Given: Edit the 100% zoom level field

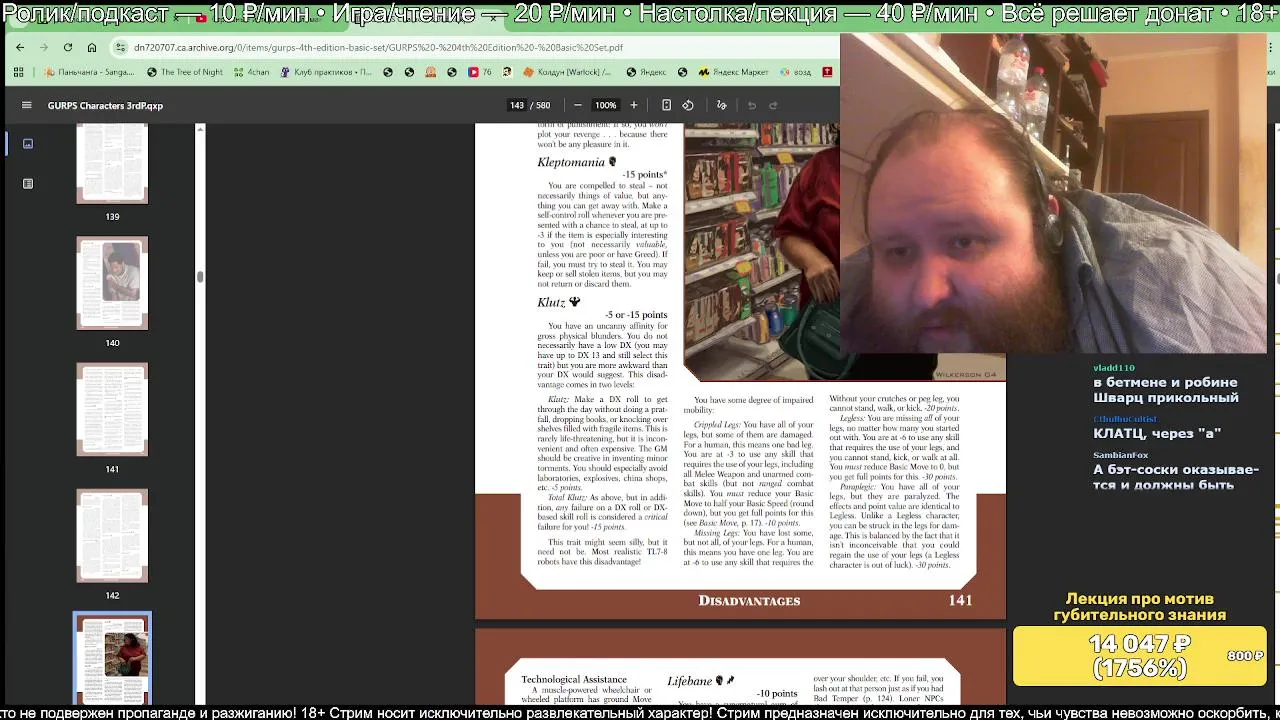Looking at the screenshot, I should [x=605, y=105].
